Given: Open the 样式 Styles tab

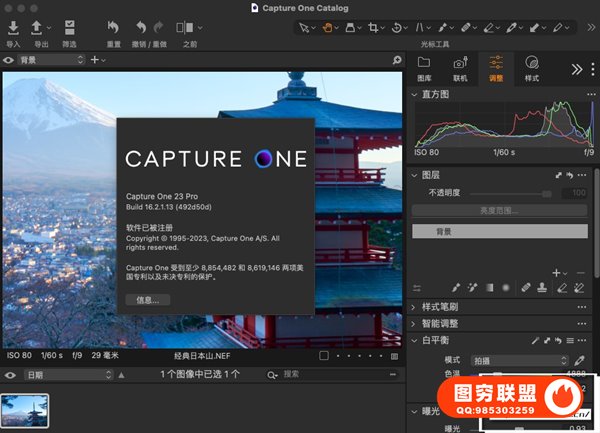Looking at the screenshot, I should pos(531,68).
